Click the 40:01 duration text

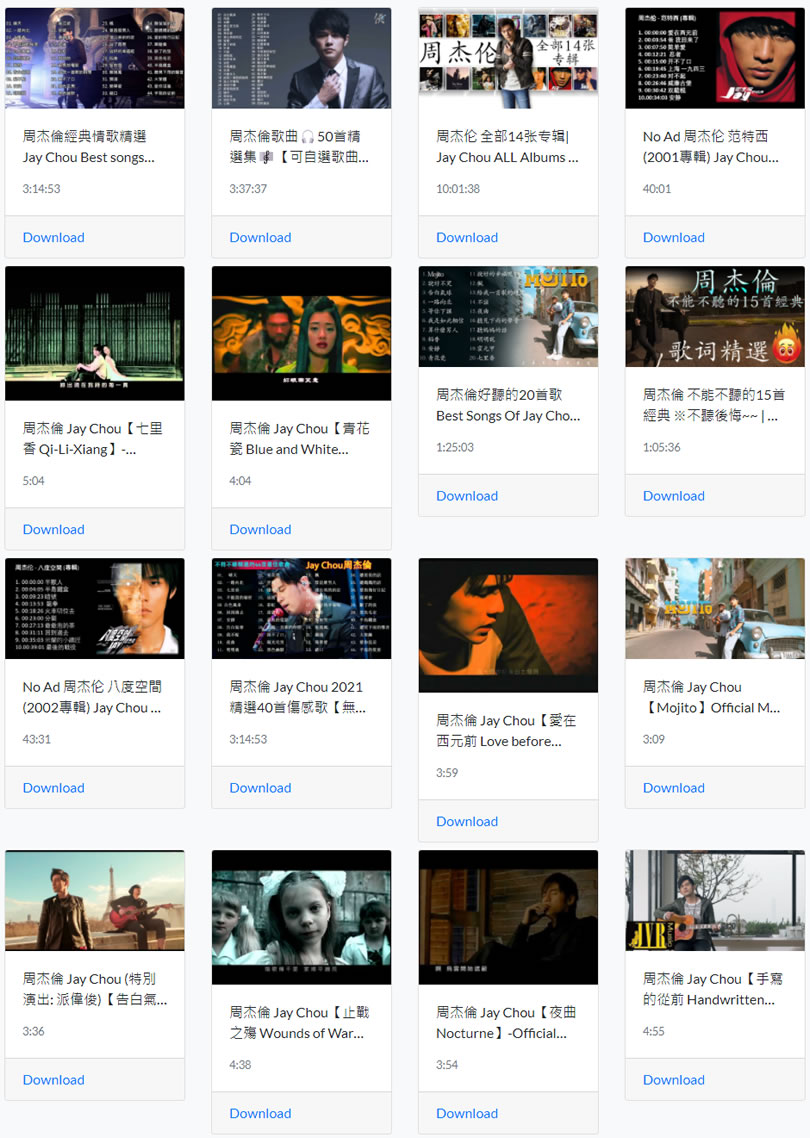point(657,189)
